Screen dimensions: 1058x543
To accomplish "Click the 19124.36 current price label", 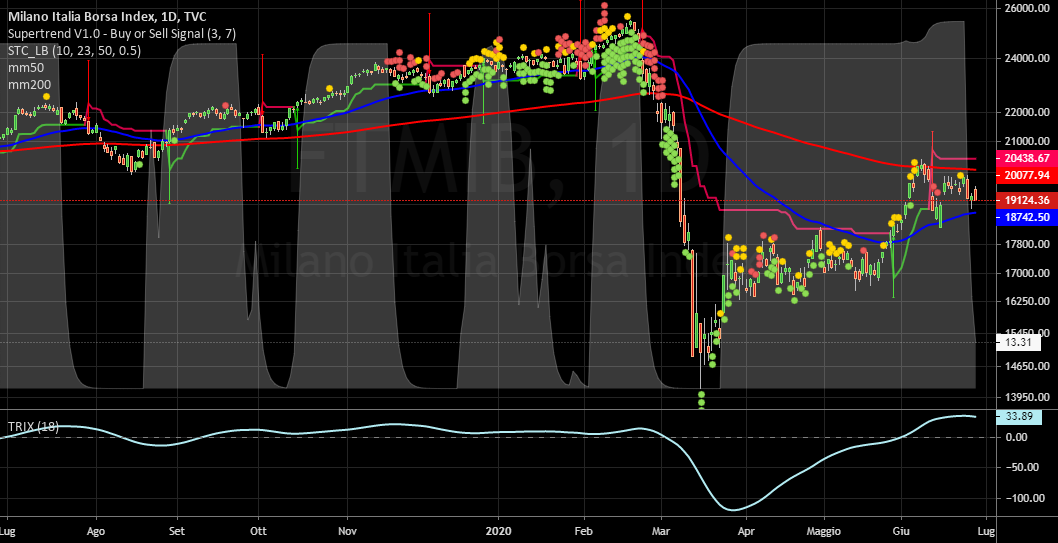I will coord(1026,200).
